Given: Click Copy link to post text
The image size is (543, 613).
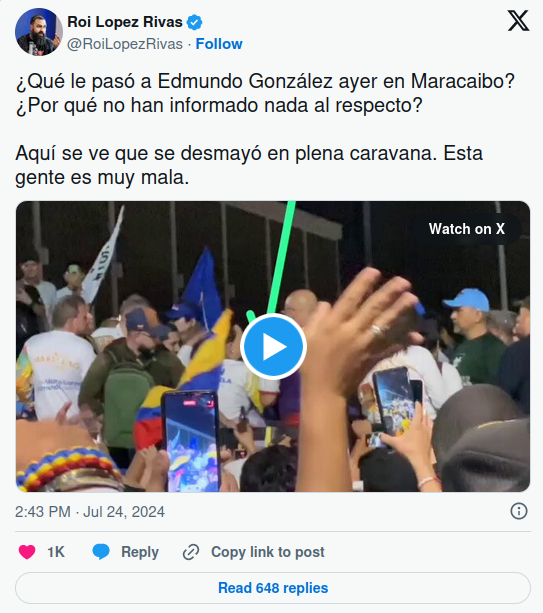Looking at the screenshot, I should [268, 552].
